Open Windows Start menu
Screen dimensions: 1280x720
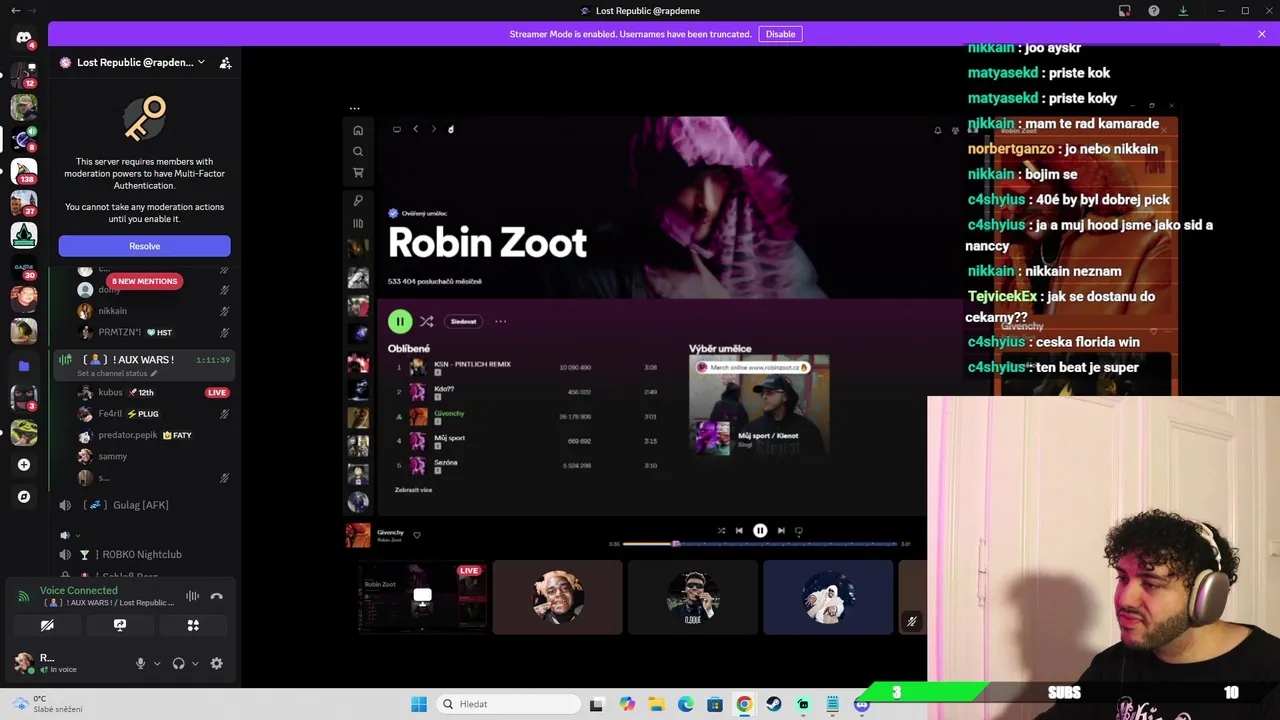(x=419, y=704)
